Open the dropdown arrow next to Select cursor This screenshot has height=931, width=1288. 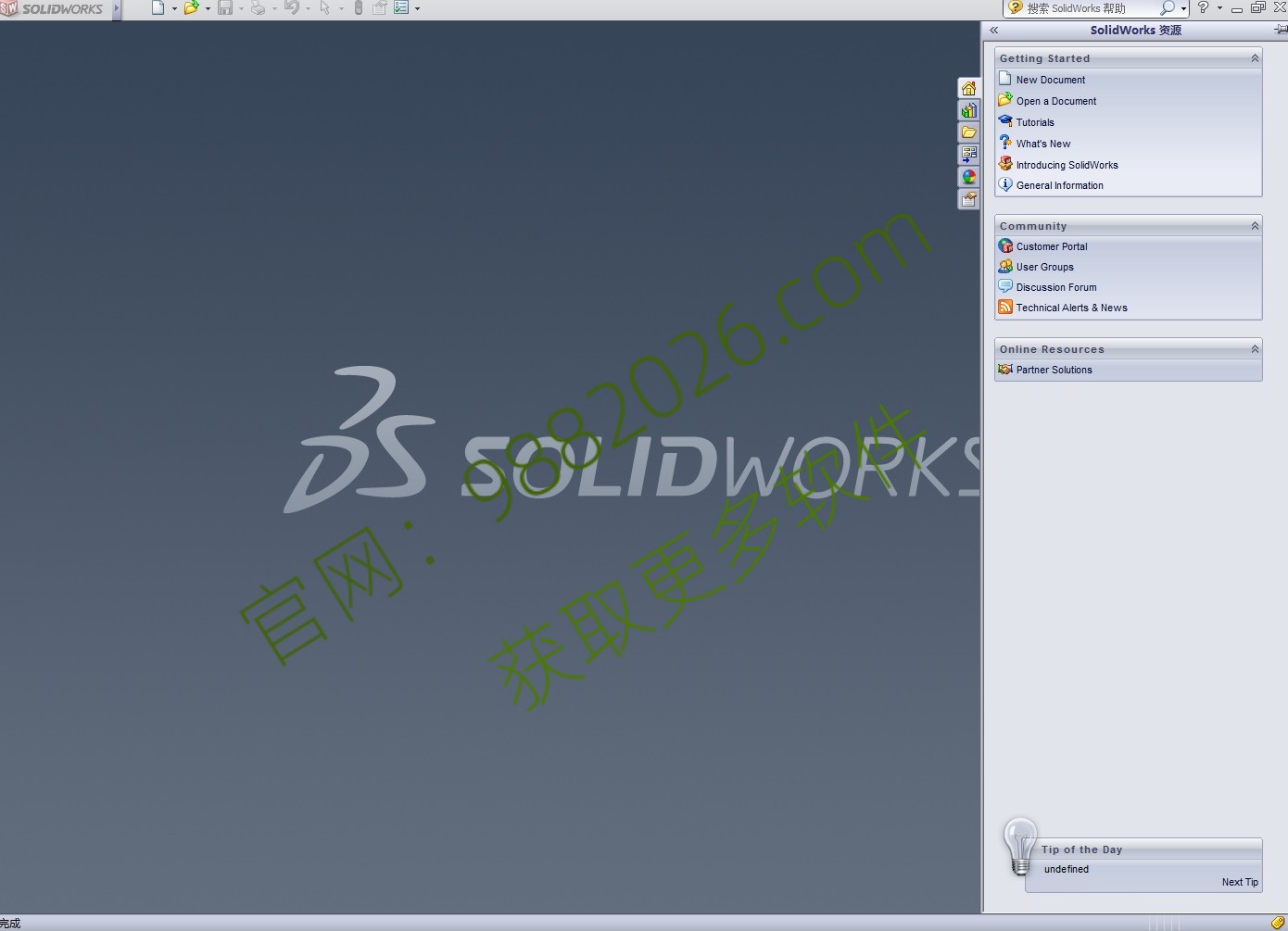[341, 9]
